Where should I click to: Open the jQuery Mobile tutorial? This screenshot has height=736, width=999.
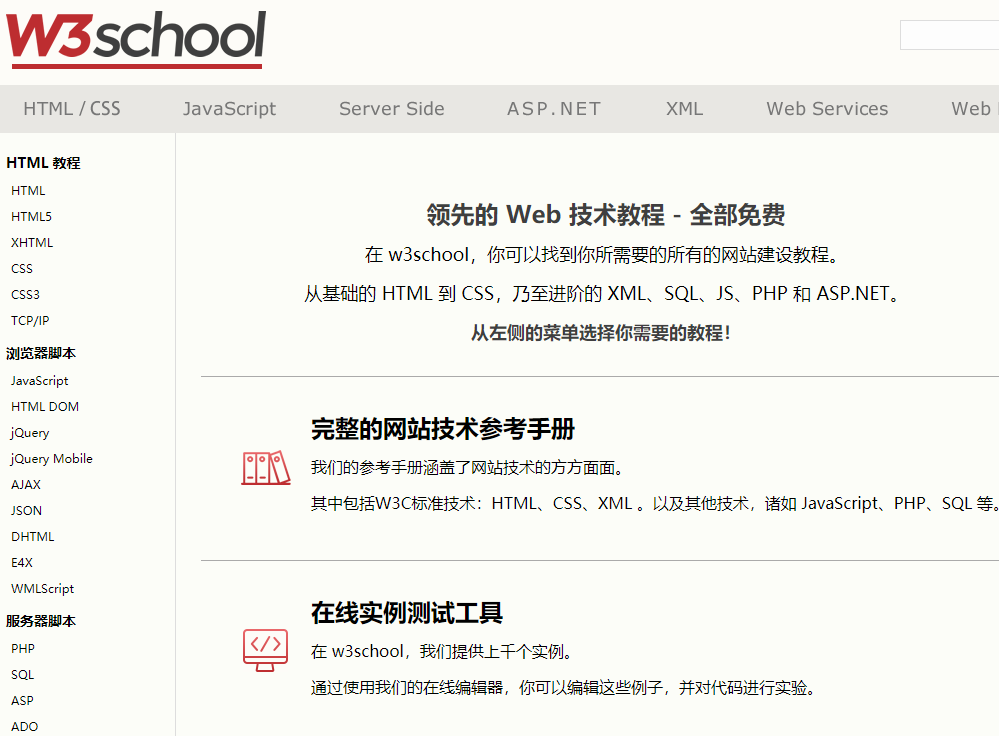(51, 458)
